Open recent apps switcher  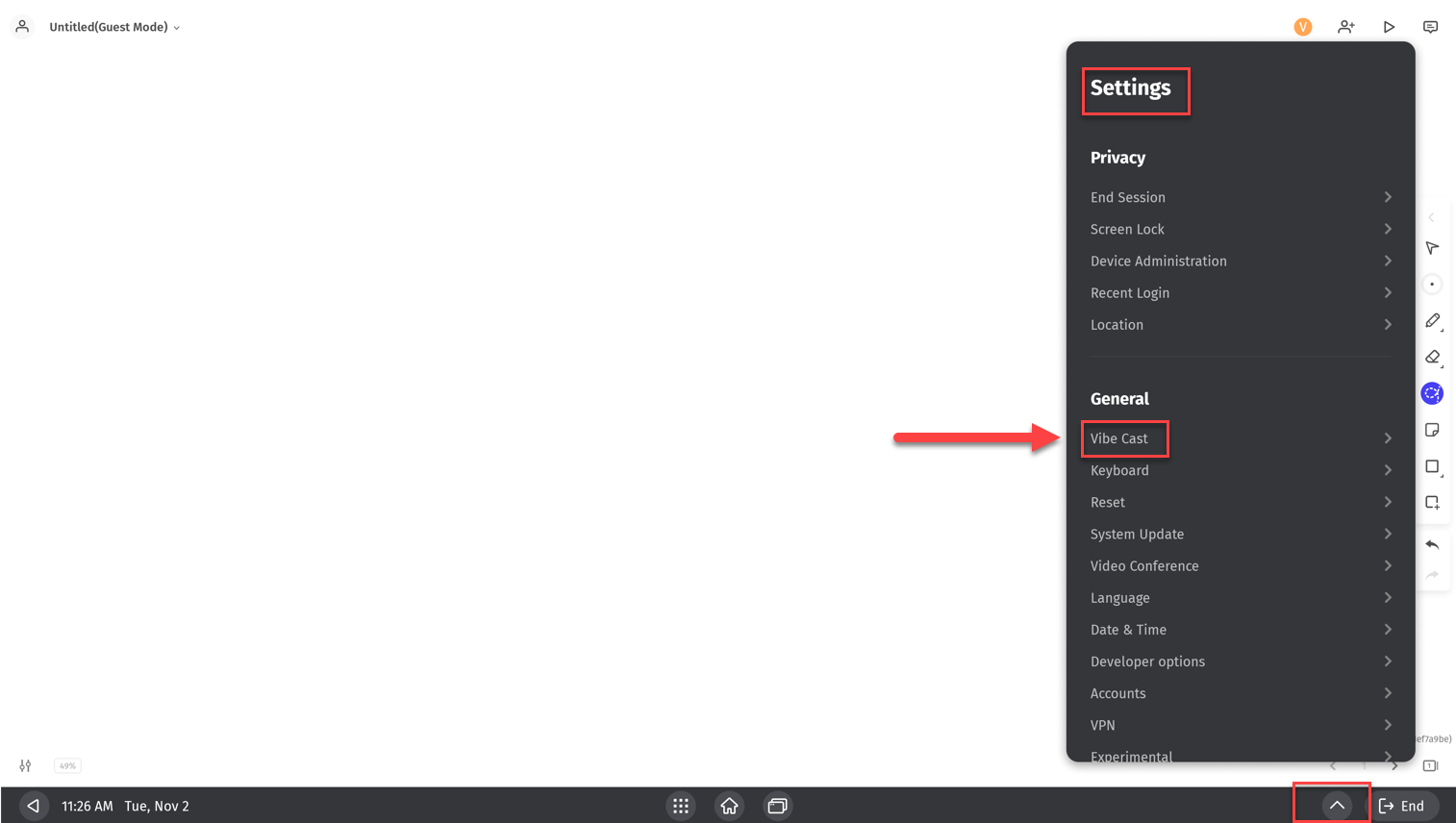[x=777, y=806]
